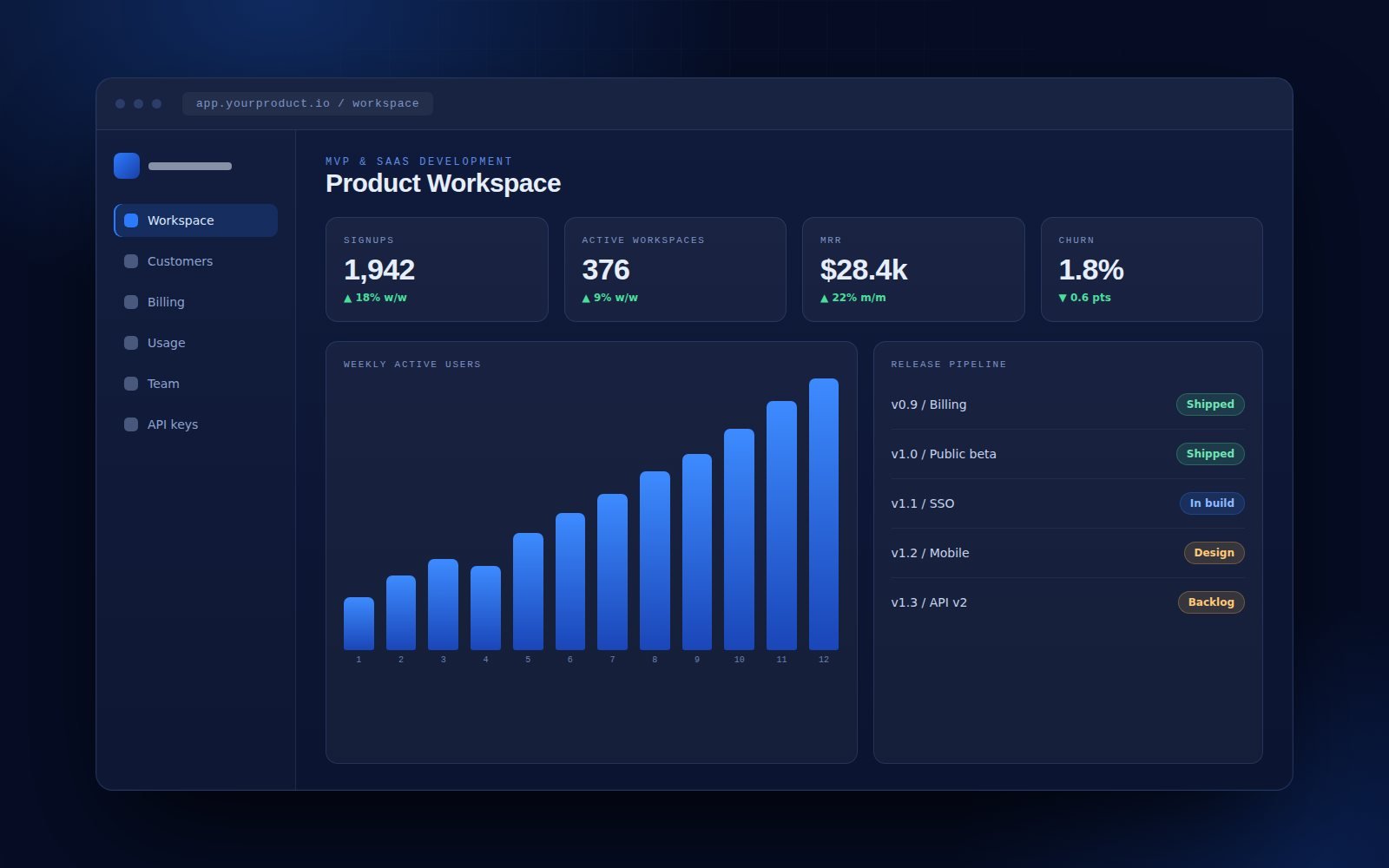The image size is (1389, 868).
Task: Open the Customers menu item
Action: click(x=196, y=261)
